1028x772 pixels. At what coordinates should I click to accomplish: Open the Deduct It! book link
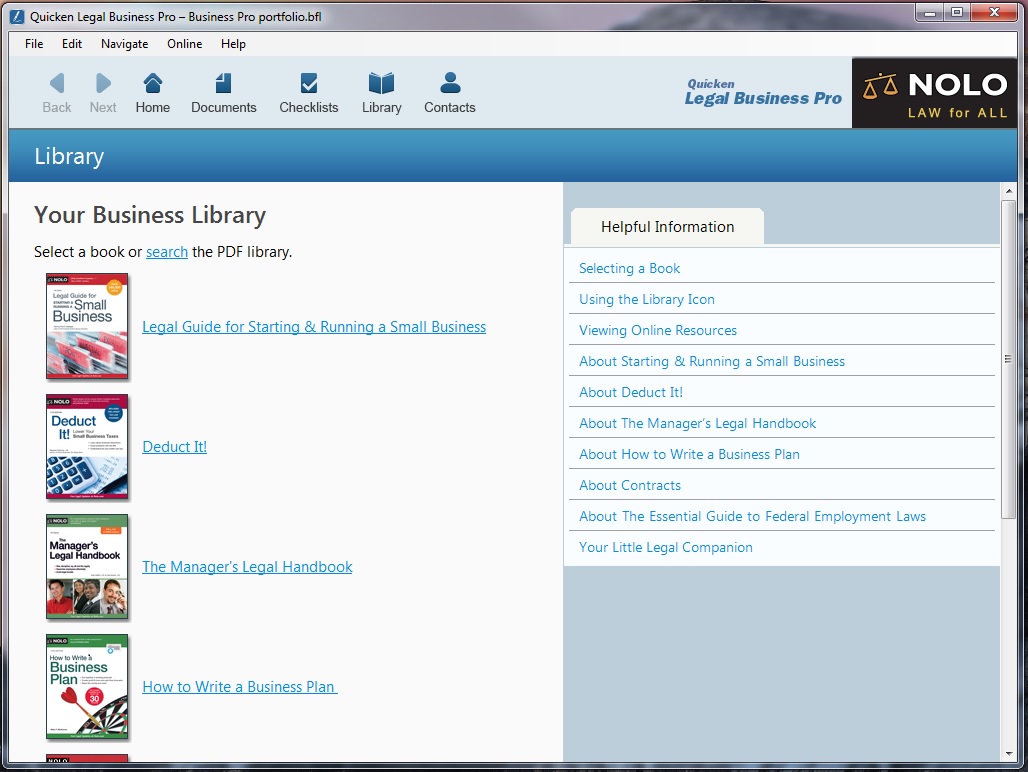point(174,446)
